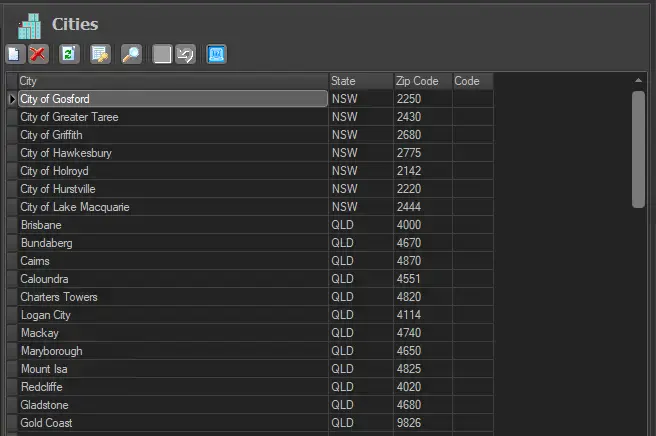The height and width of the screenshot is (436, 656).
Task: Select zip code 4870 cell for Cairns
Action: click(x=422, y=261)
